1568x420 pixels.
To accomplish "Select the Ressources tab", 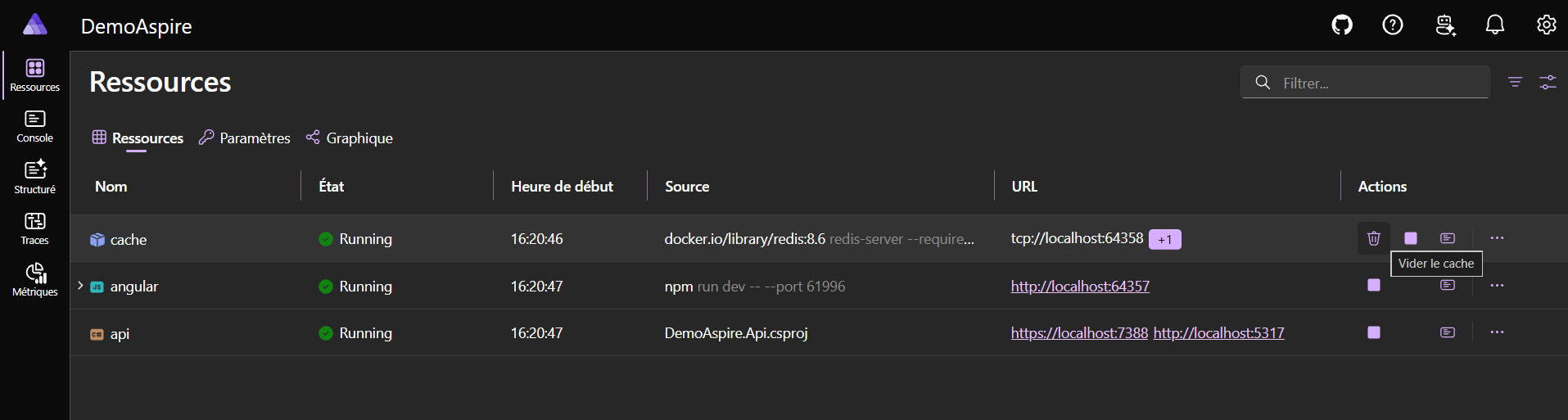I will (x=138, y=138).
